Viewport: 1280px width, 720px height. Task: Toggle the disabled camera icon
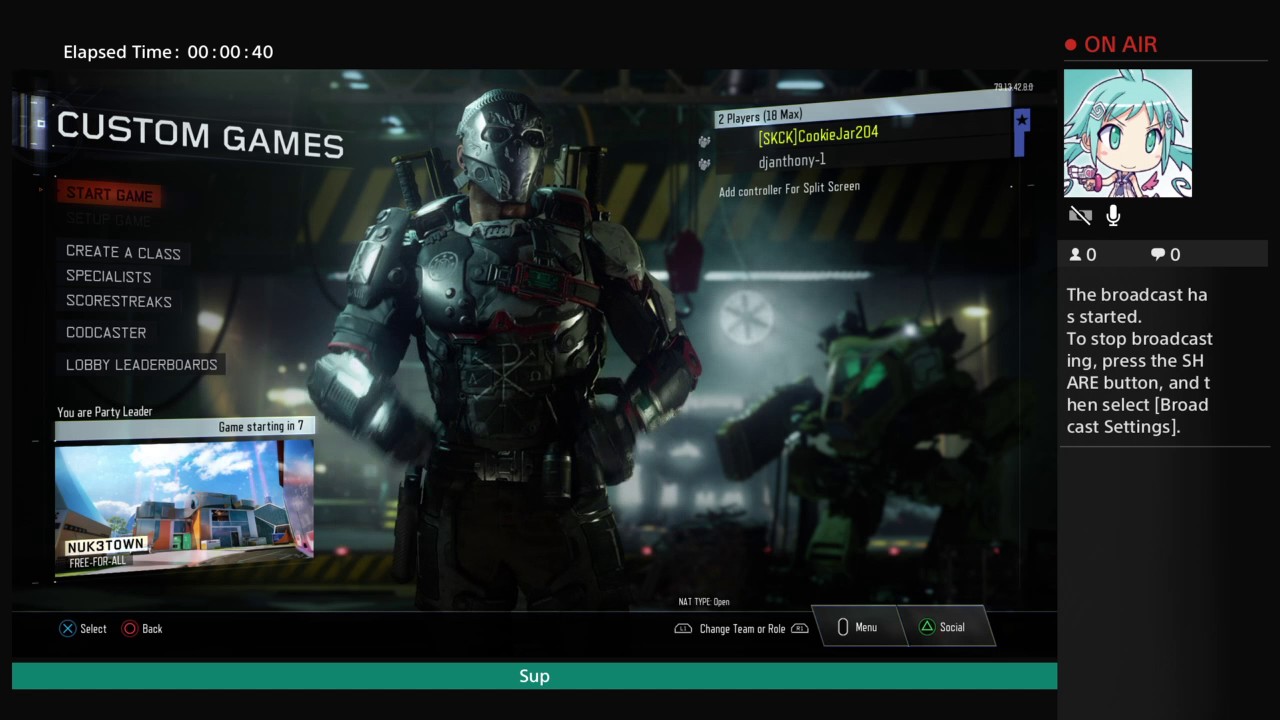1080,215
